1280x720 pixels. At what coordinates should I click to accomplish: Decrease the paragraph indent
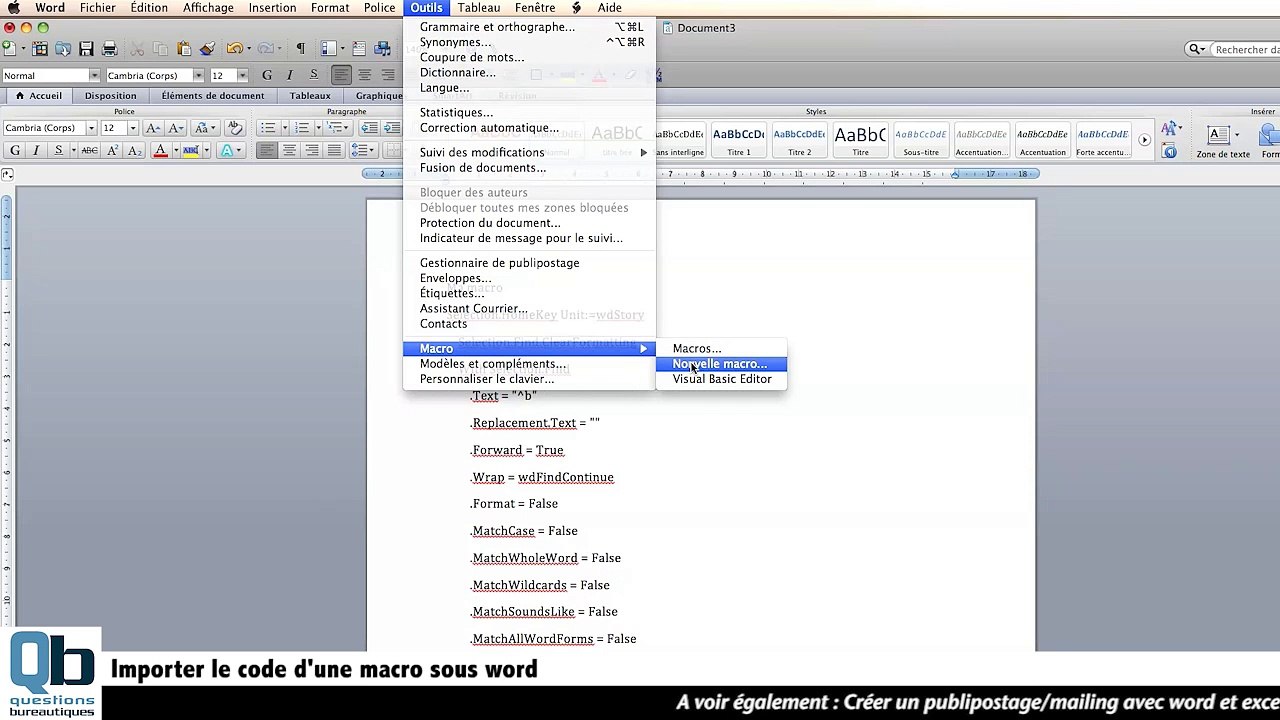[x=369, y=128]
